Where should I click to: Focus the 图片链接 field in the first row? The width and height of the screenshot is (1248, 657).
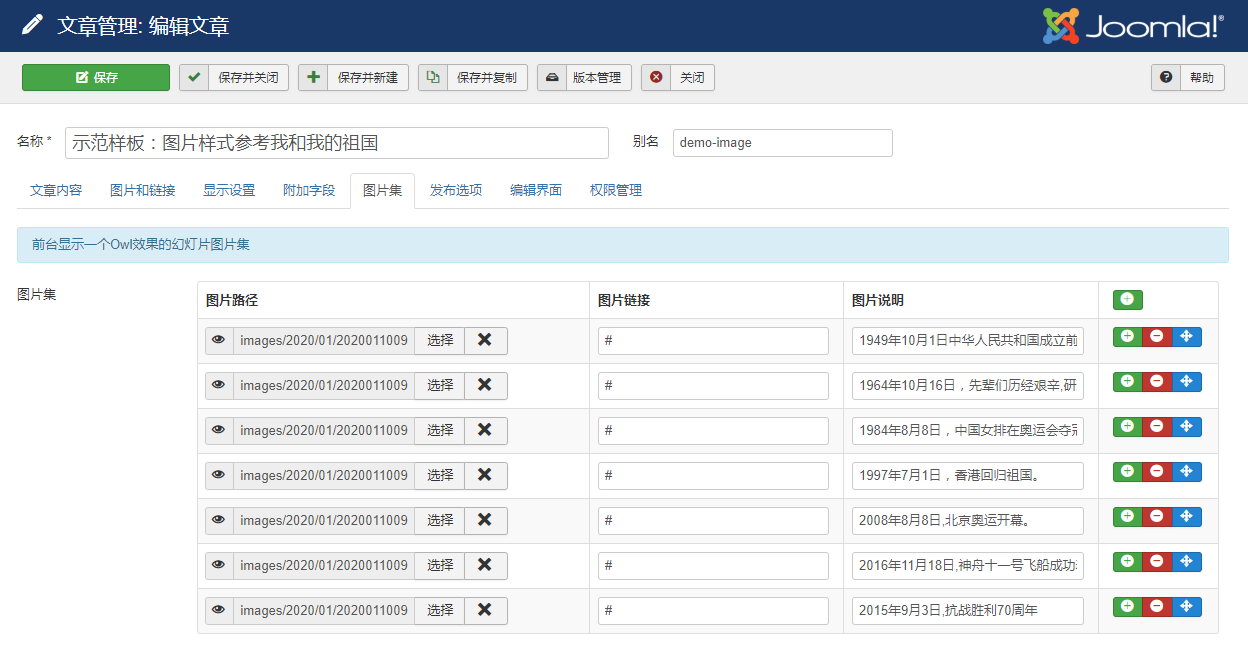[713, 341]
